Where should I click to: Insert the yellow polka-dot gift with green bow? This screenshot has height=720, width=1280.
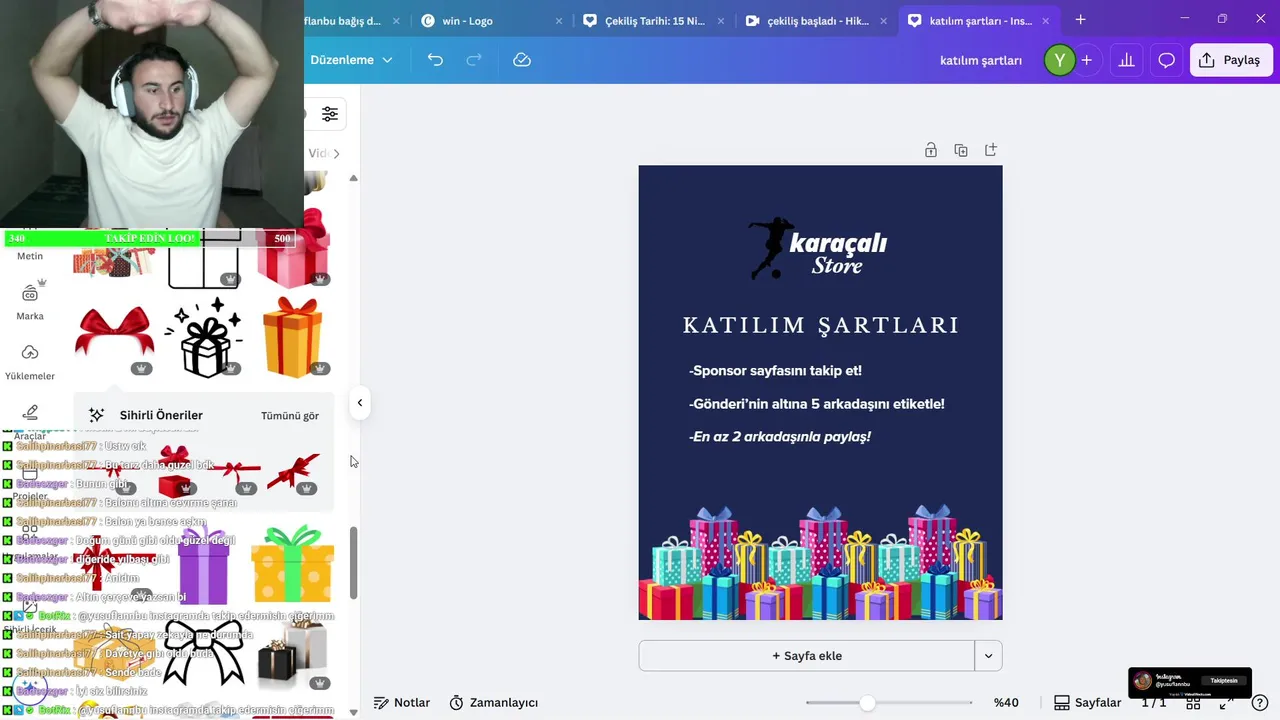[292, 565]
